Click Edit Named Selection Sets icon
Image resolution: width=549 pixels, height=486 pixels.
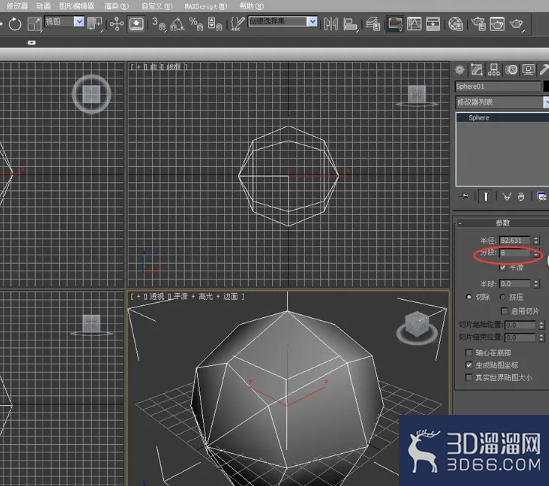237,24
